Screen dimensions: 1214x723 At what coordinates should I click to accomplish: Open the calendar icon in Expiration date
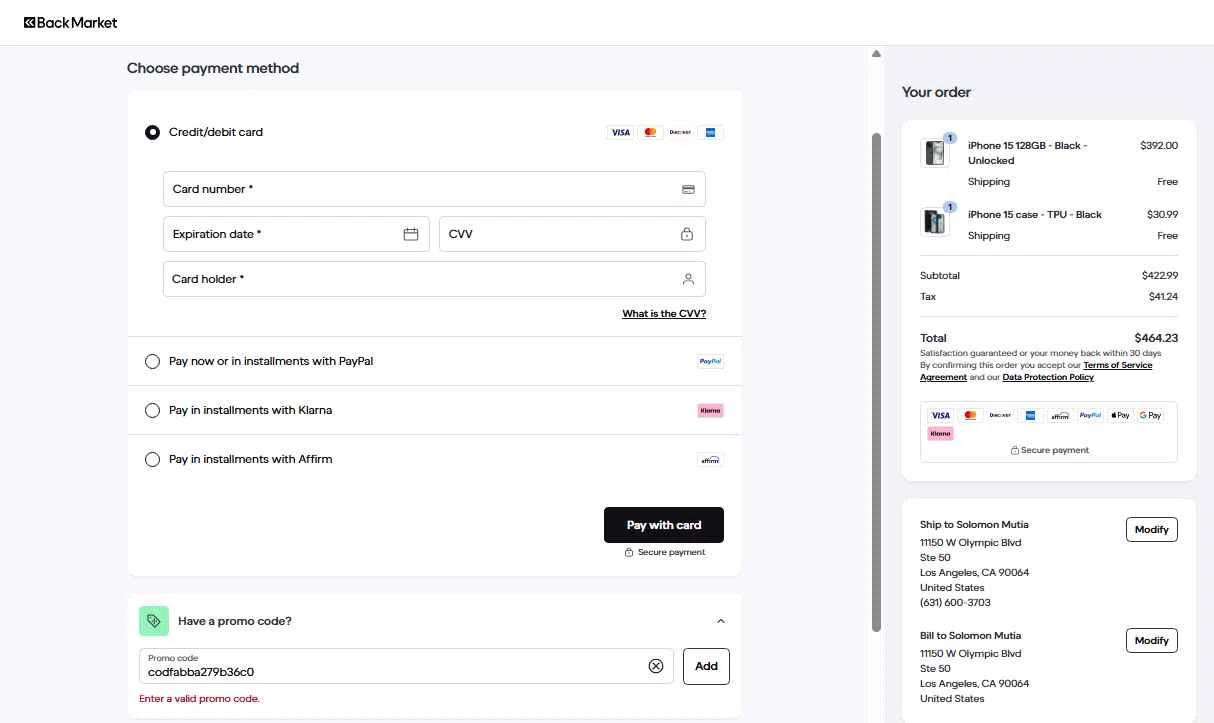[410, 234]
